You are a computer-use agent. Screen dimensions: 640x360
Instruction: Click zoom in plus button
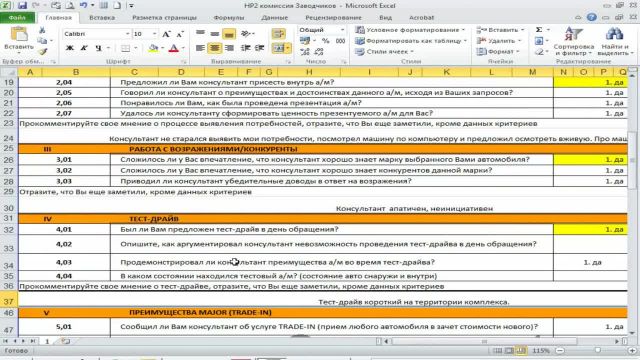point(632,351)
